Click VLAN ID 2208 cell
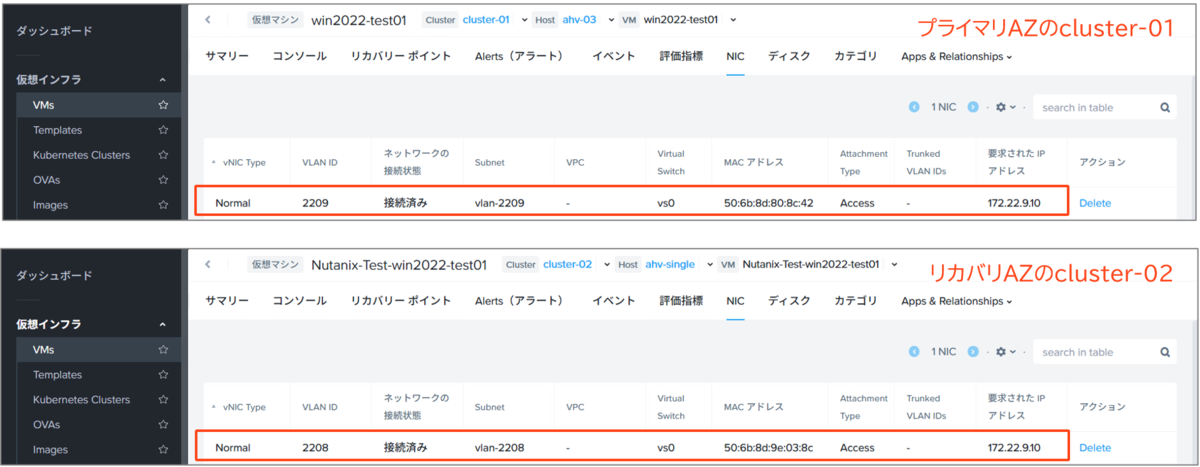The width and height of the screenshot is (1200, 467). (315, 448)
